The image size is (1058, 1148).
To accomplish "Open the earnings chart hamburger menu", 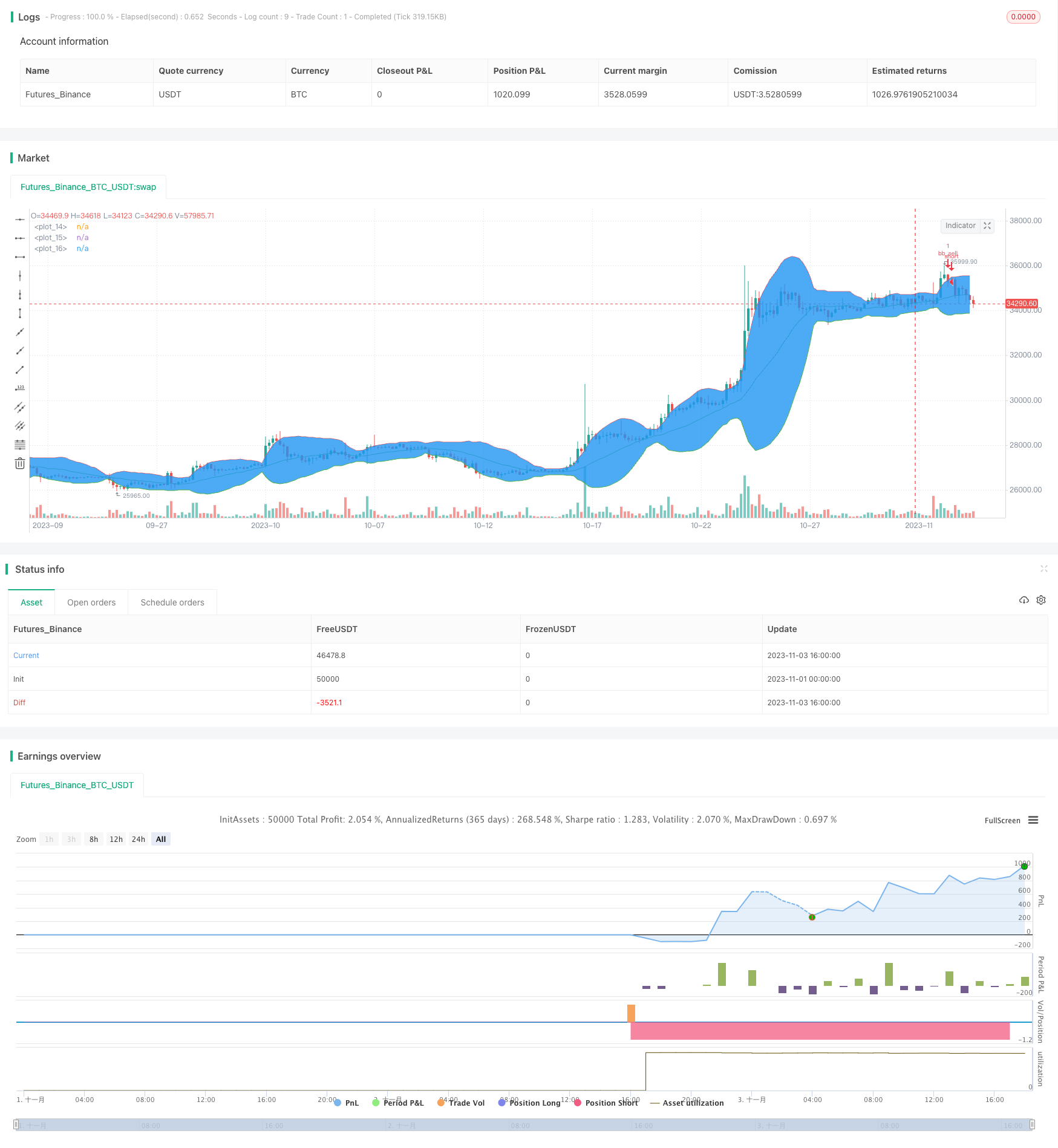I will coord(1033,820).
